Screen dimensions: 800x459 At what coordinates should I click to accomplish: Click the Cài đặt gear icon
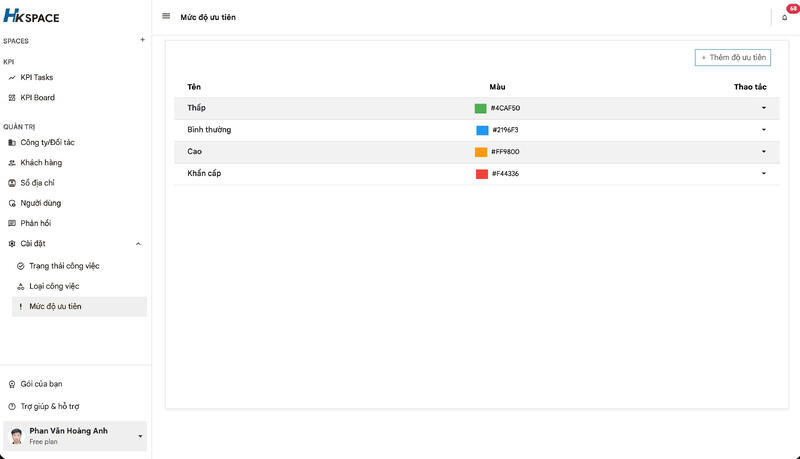pos(12,244)
